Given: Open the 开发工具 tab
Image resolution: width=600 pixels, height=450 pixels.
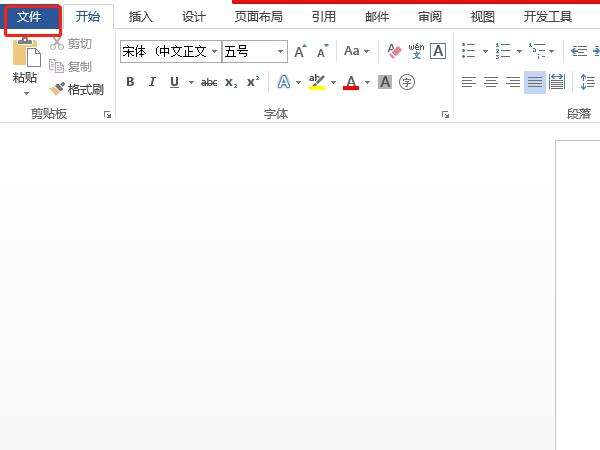Looking at the screenshot, I should 548,16.
